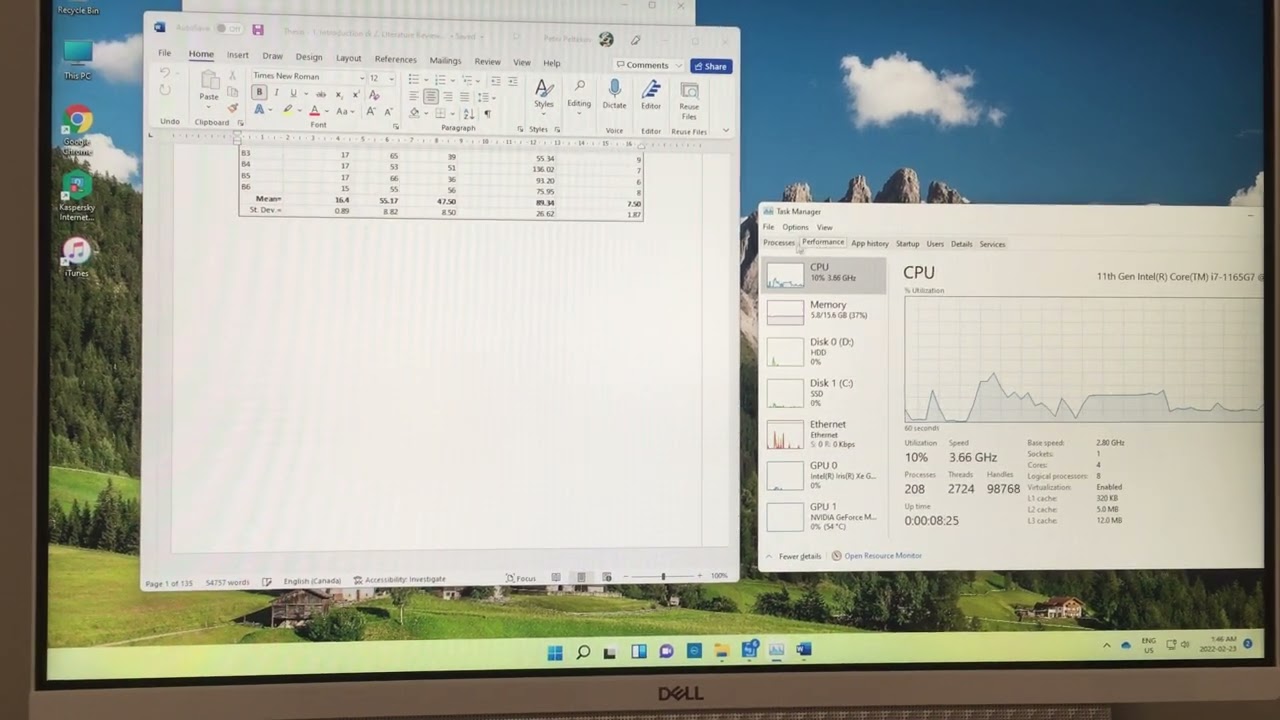Click the Undo arrow in Word

(165, 73)
